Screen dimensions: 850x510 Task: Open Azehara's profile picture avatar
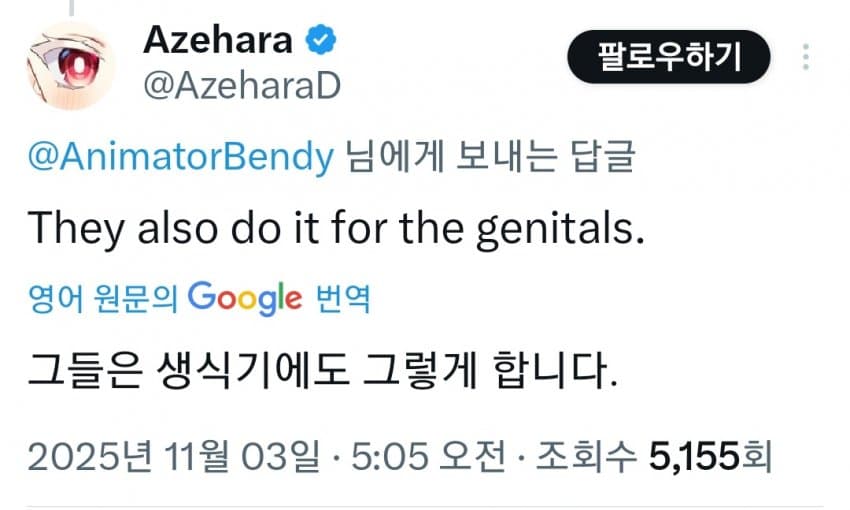click(71, 66)
